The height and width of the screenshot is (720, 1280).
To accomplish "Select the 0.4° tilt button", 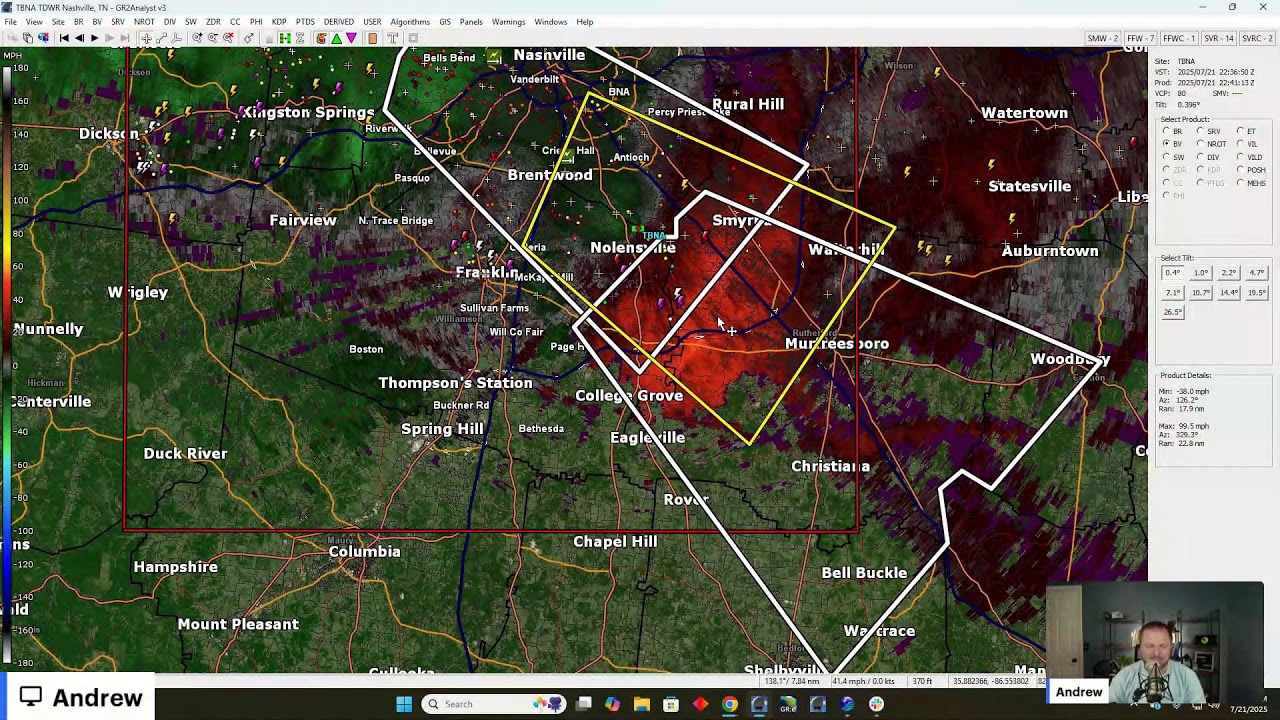I will click(x=1173, y=273).
